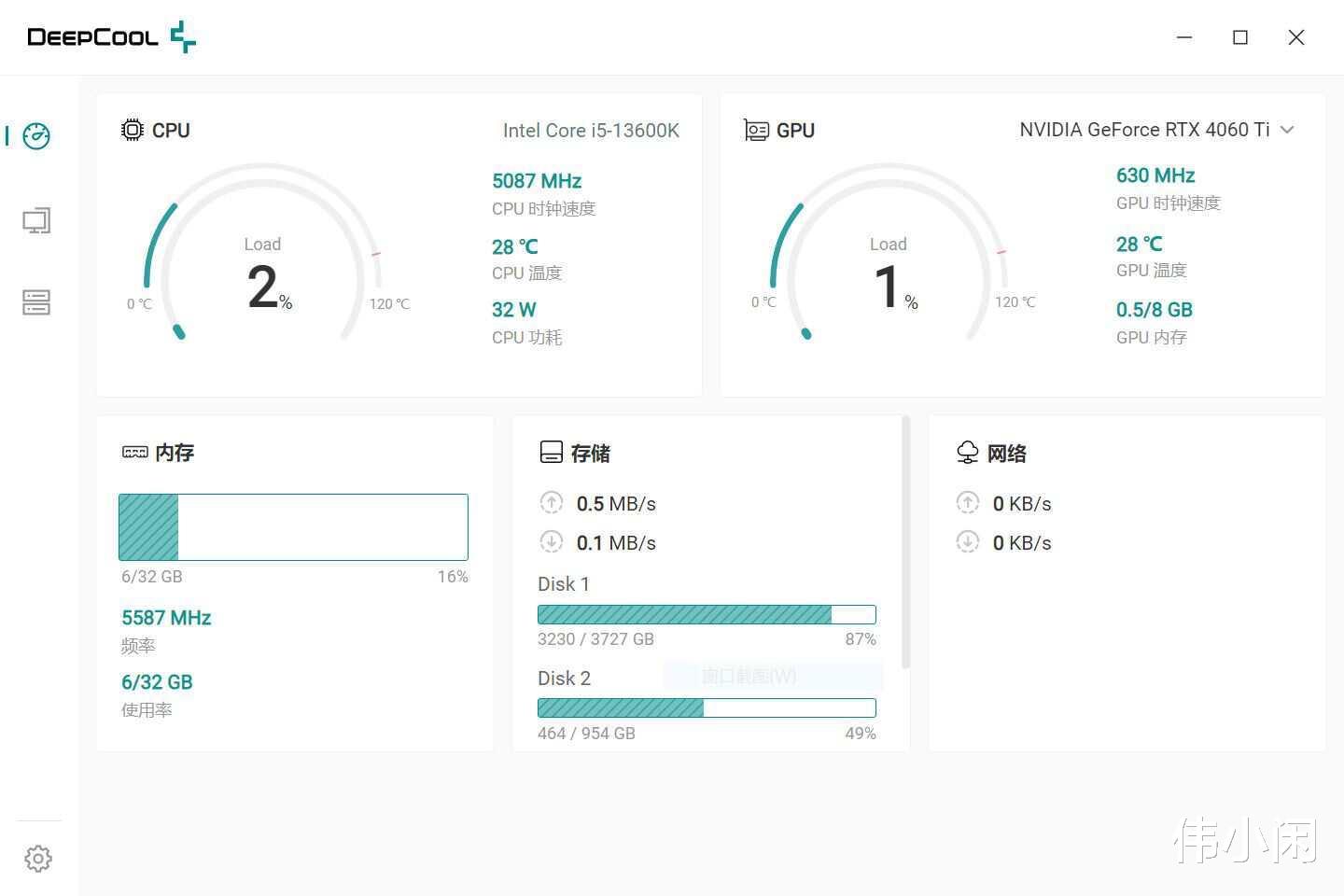Click the storage panel scrollbar
Screen dimensions: 1344x896
coord(905,542)
